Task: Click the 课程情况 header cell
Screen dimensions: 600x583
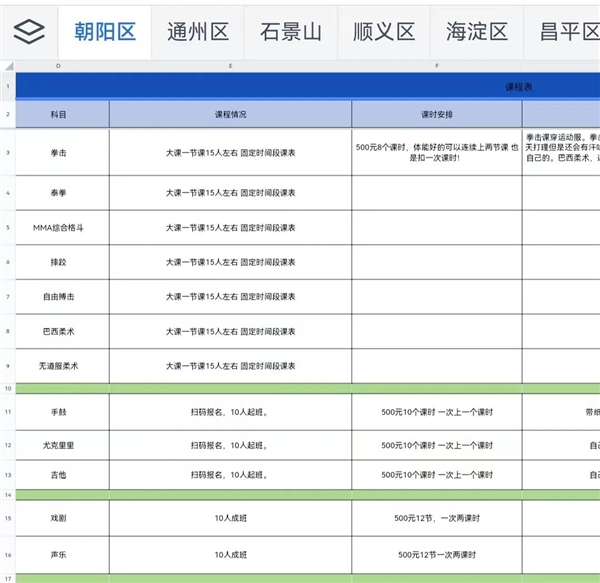Action: 230,114
